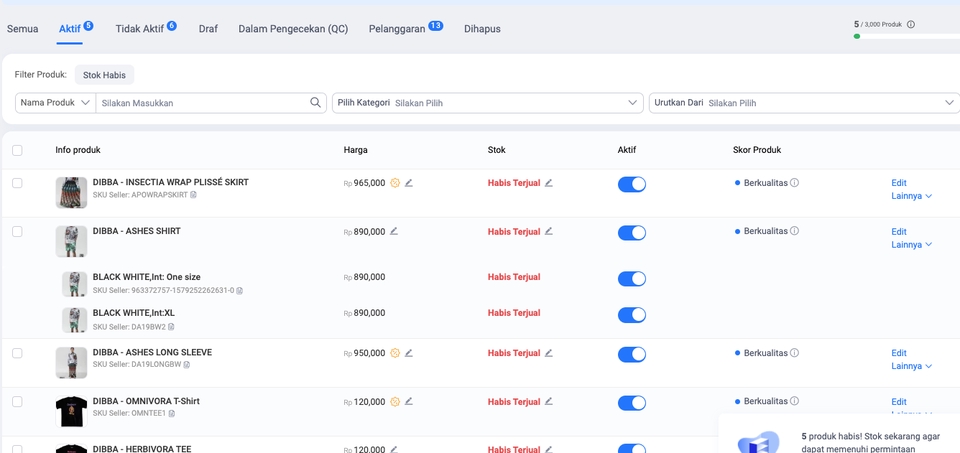
Task: Tick the select-all checkbox in table header
Action: coord(17,151)
